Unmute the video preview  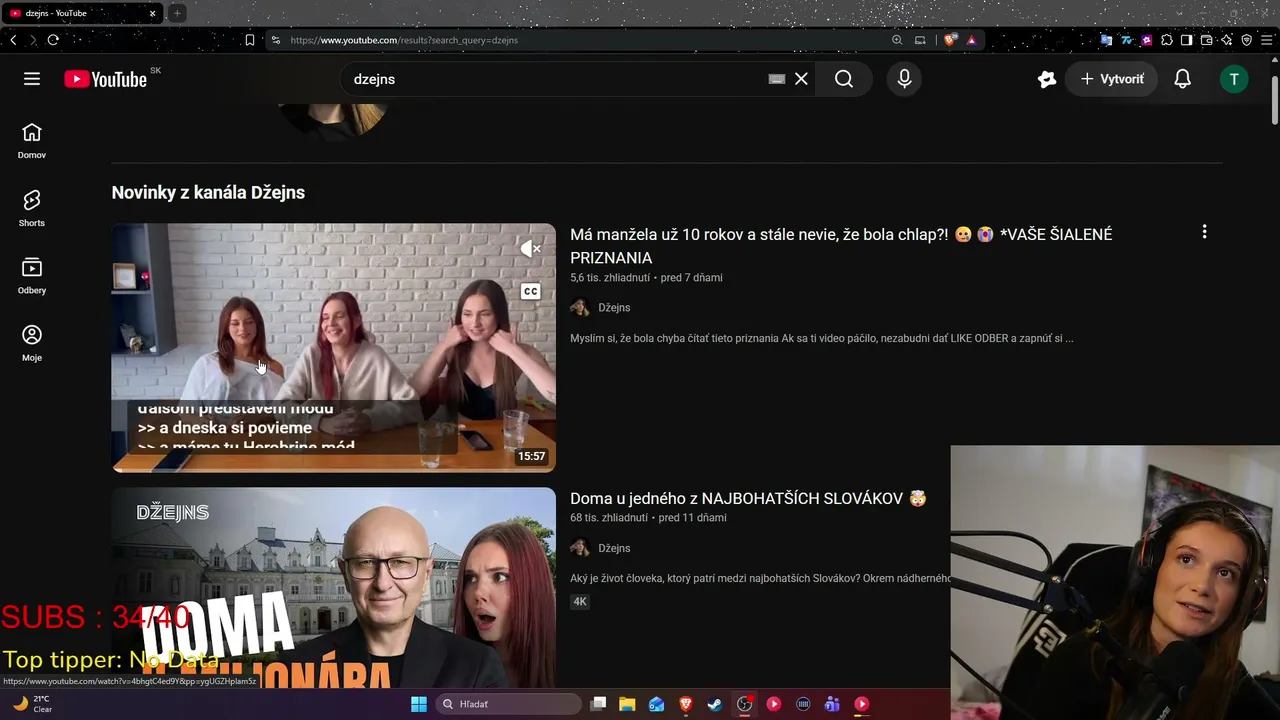point(530,249)
